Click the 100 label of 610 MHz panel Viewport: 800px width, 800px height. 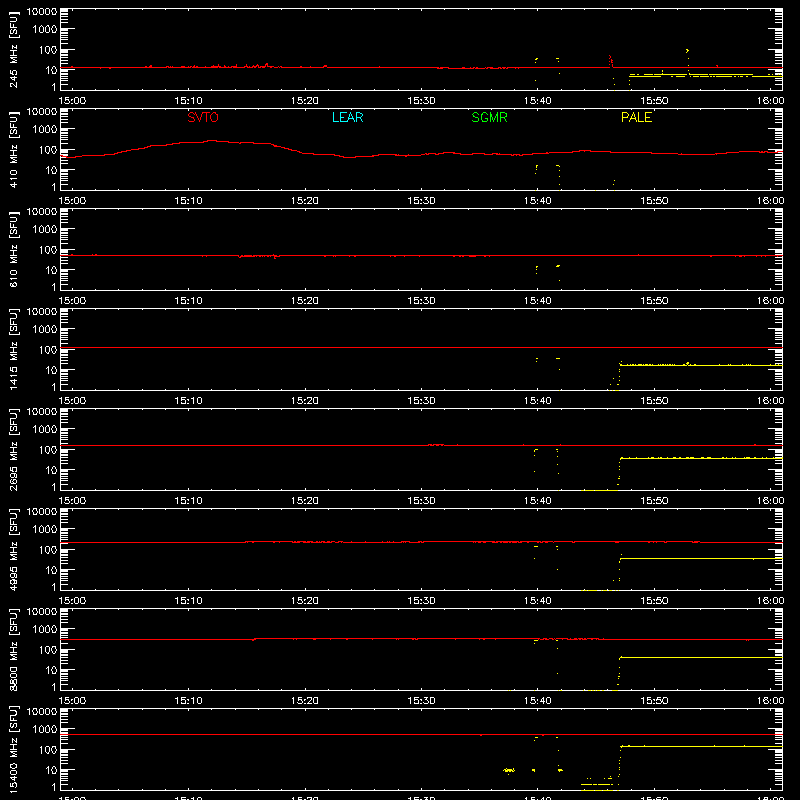[48, 249]
